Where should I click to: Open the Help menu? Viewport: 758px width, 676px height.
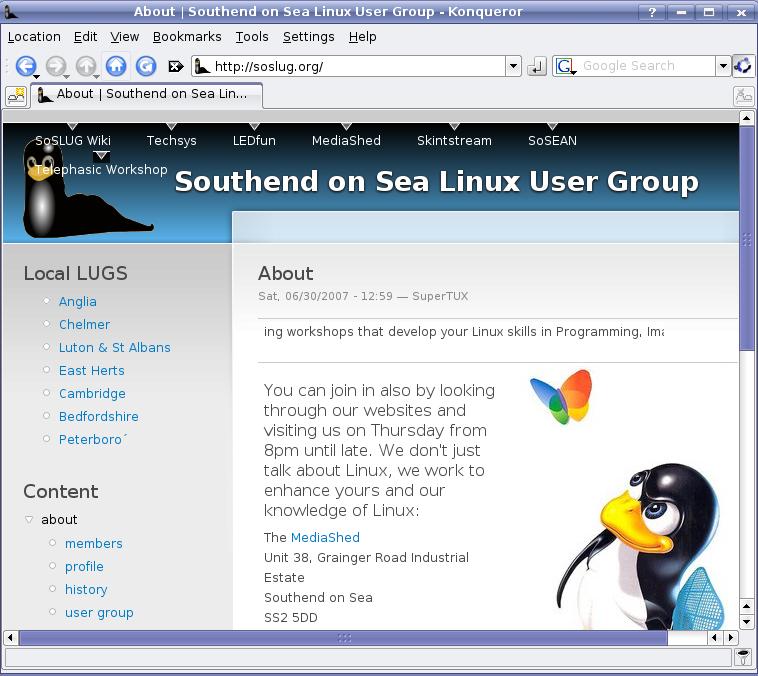click(363, 37)
